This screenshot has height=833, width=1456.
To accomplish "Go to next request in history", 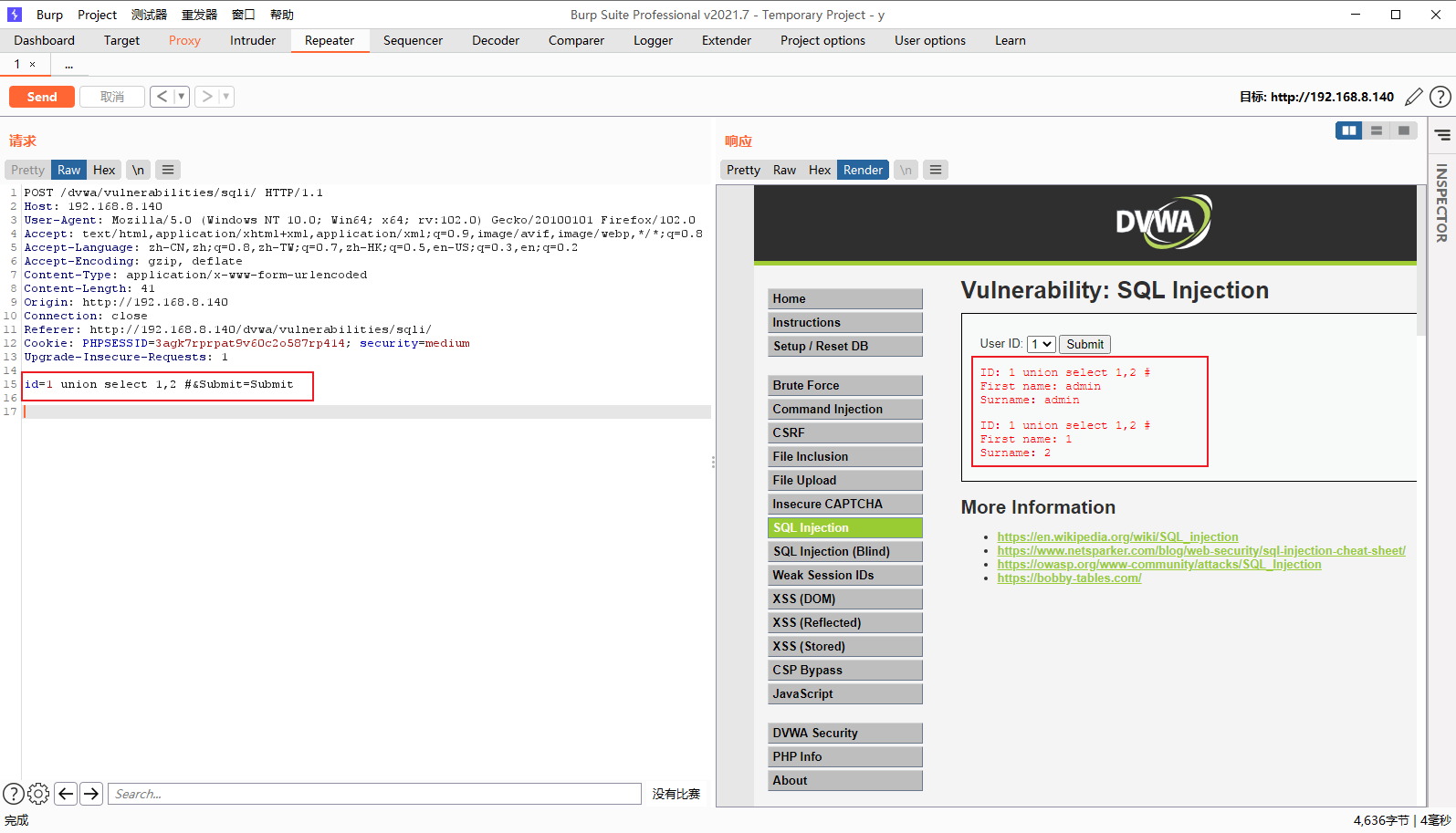I will (207, 97).
